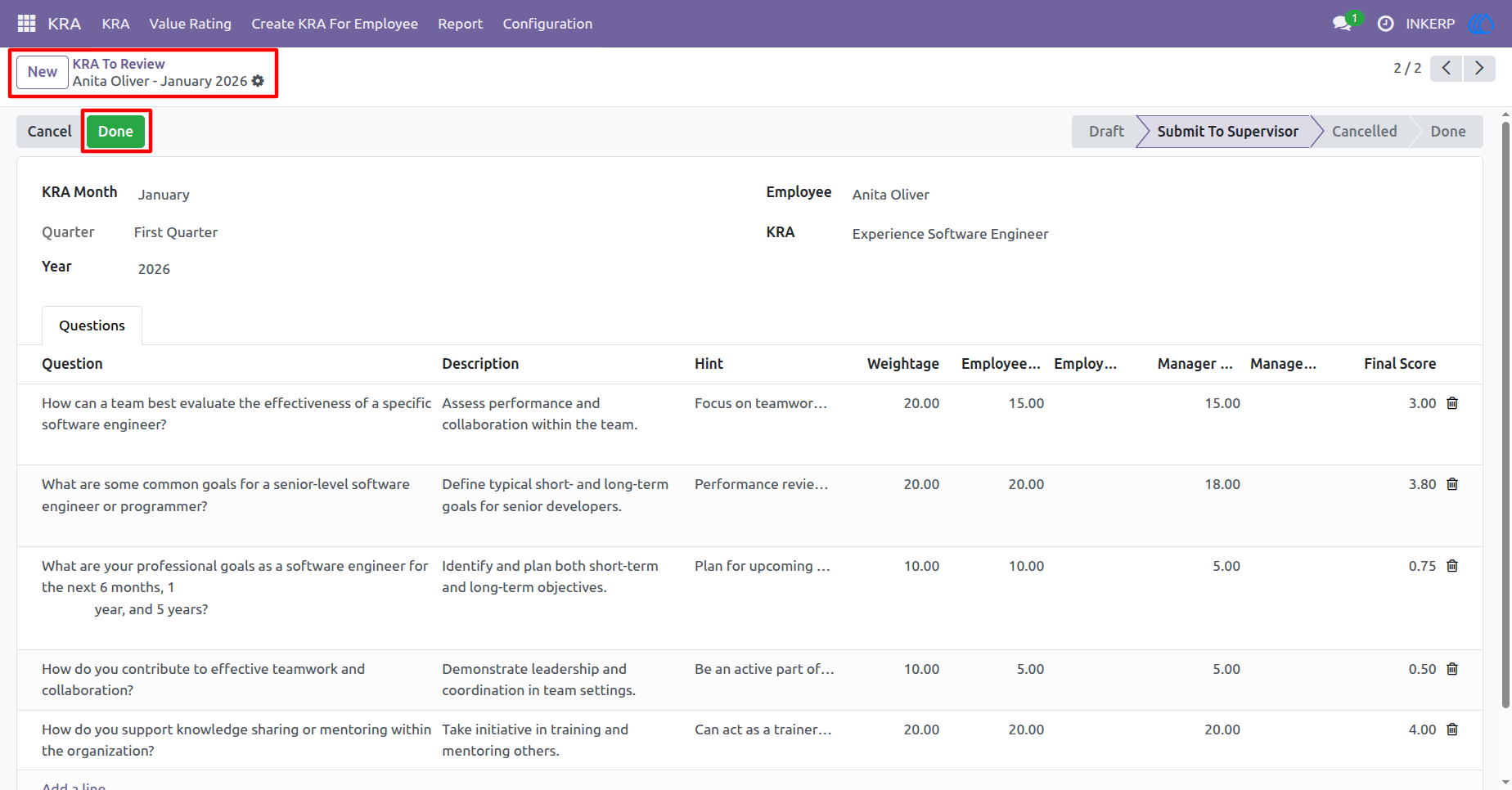Sort by the Weightage column header
The width and height of the screenshot is (1512, 790).
pos(902,364)
